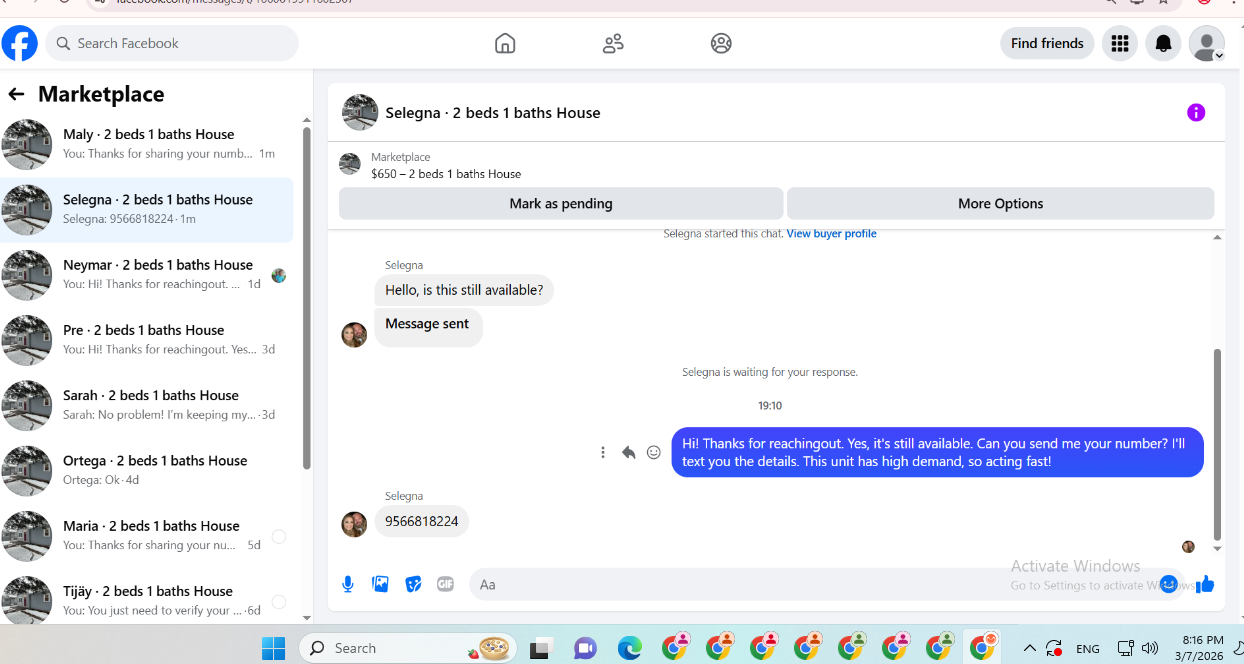Open the Ortega conversation
Image resolution: width=1244 pixels, height=664 pixels.
coord(148,470)
